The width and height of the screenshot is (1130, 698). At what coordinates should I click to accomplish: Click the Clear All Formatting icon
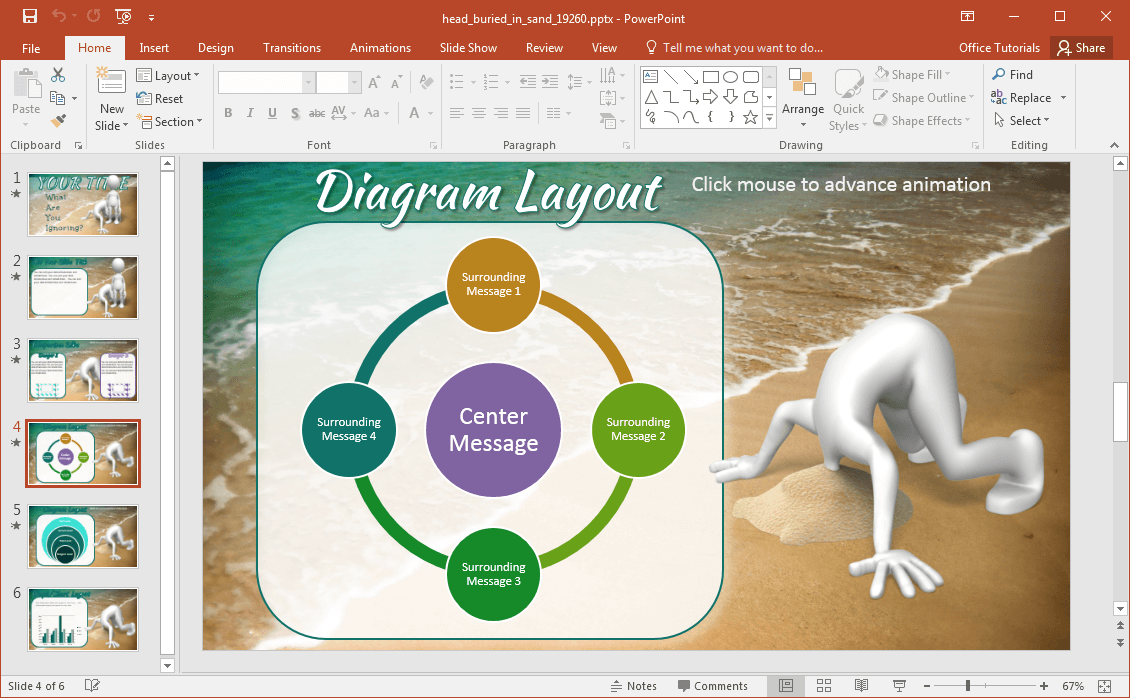[x=427, y=83]
